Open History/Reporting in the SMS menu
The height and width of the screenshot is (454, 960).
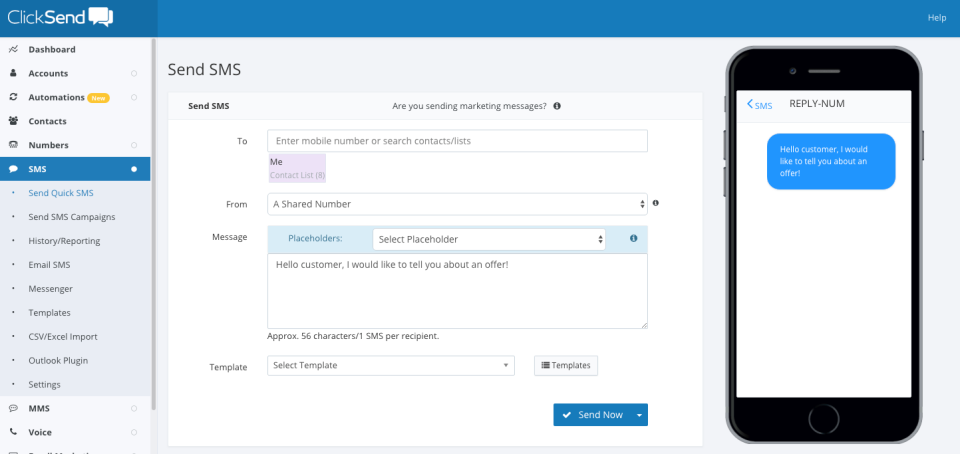(x=64, y=241)
